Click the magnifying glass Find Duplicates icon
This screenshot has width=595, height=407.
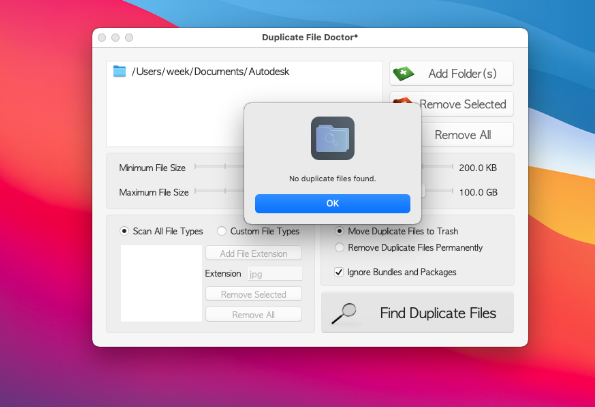344,313
